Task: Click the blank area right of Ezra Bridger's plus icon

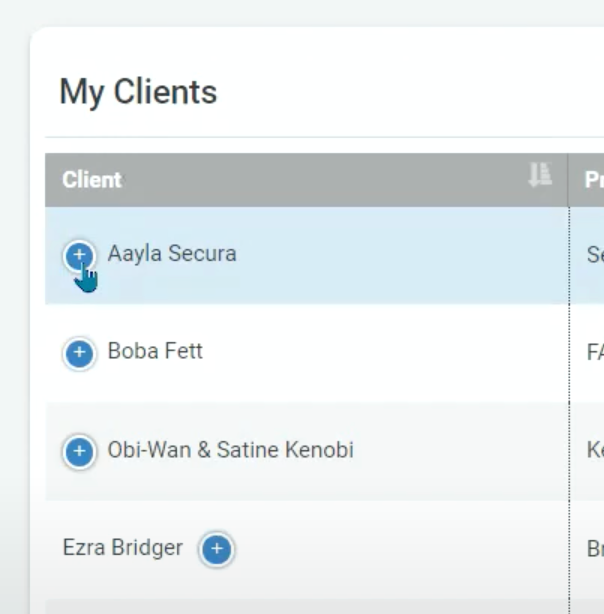Action: click(400, 549)
